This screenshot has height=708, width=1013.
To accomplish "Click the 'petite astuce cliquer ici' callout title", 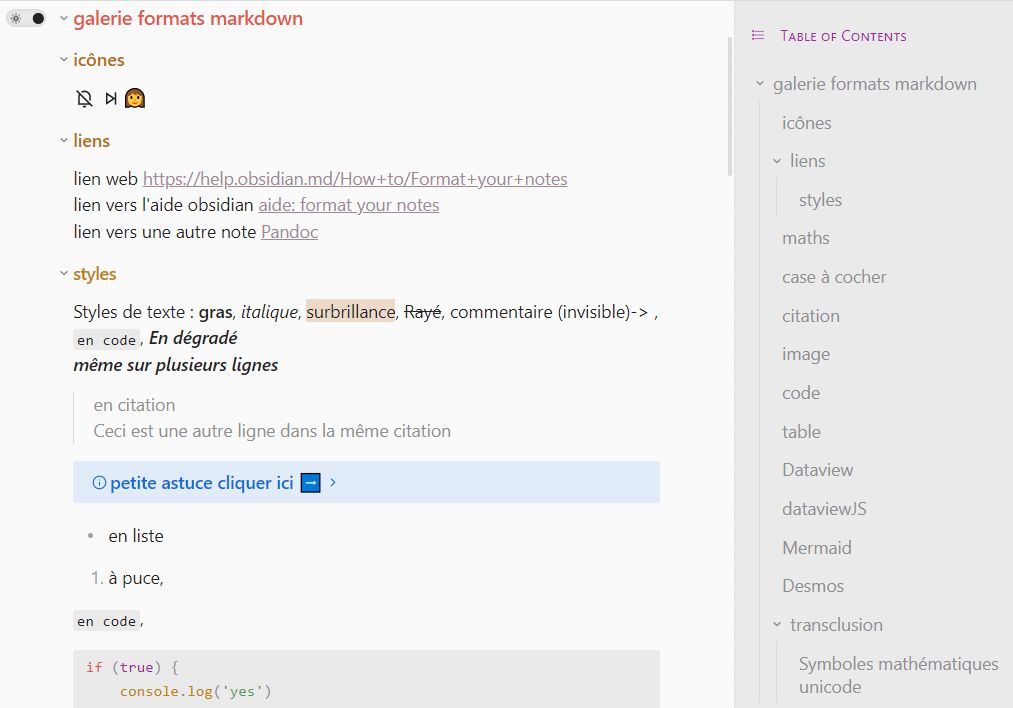I will coord(202,483).
